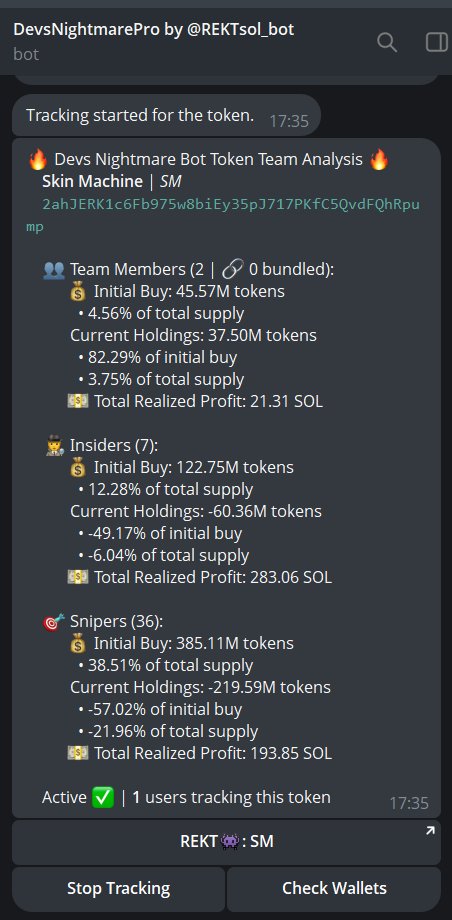Screen dimensions: 452x920
Task: Click the Snipers Total Realized Profit cash emoji
Action: tap(77, 753)
